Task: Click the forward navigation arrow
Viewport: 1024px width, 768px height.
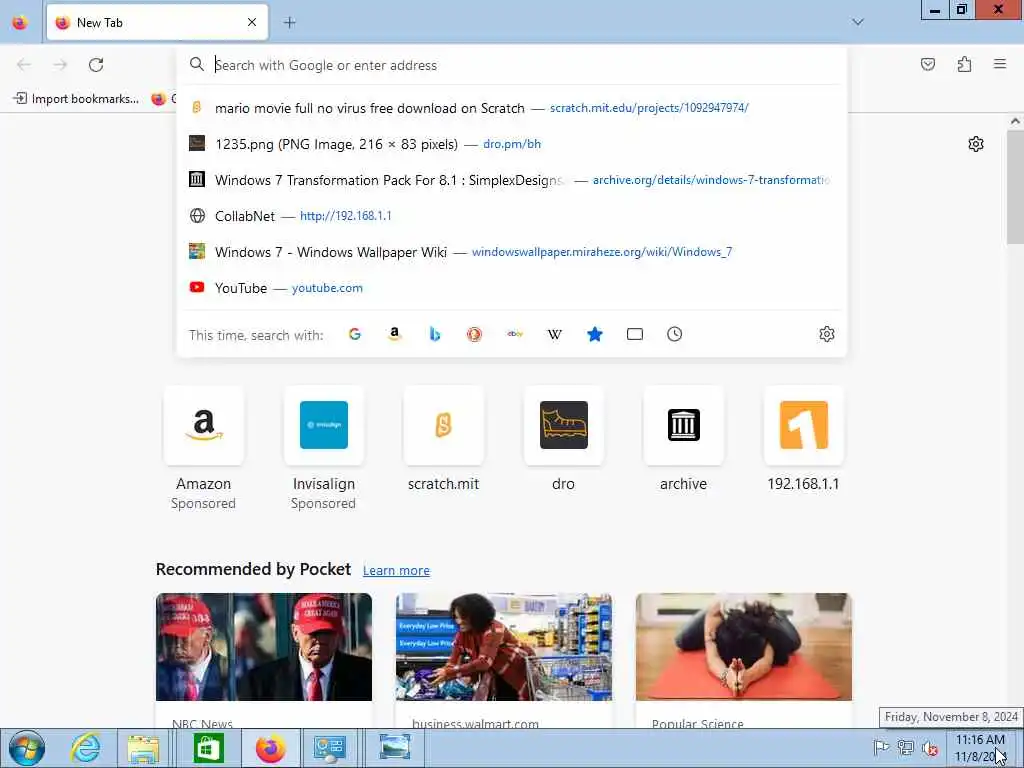Action: (60, 65)
